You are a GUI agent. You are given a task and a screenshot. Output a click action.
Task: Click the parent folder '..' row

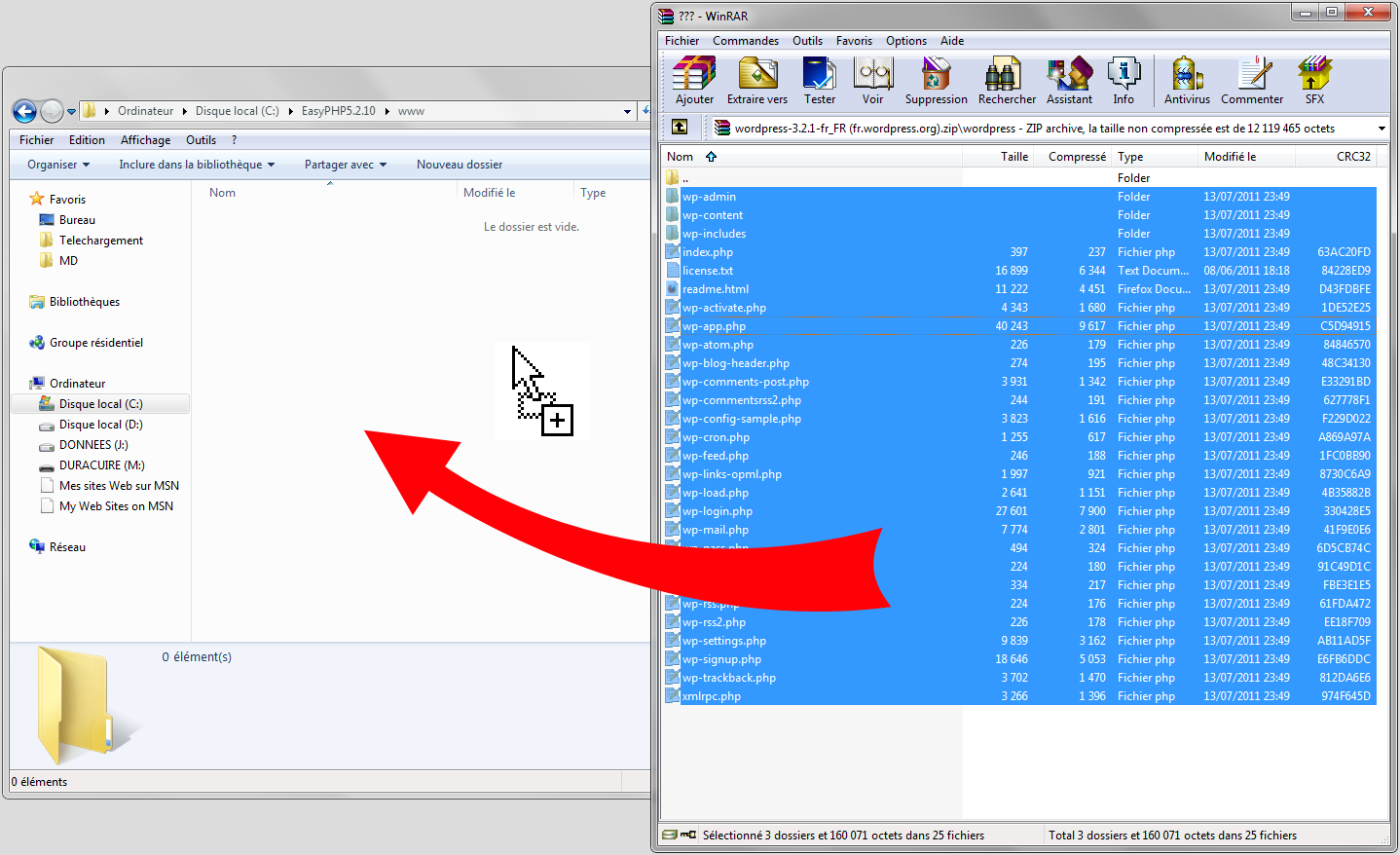coord(1018,178)
